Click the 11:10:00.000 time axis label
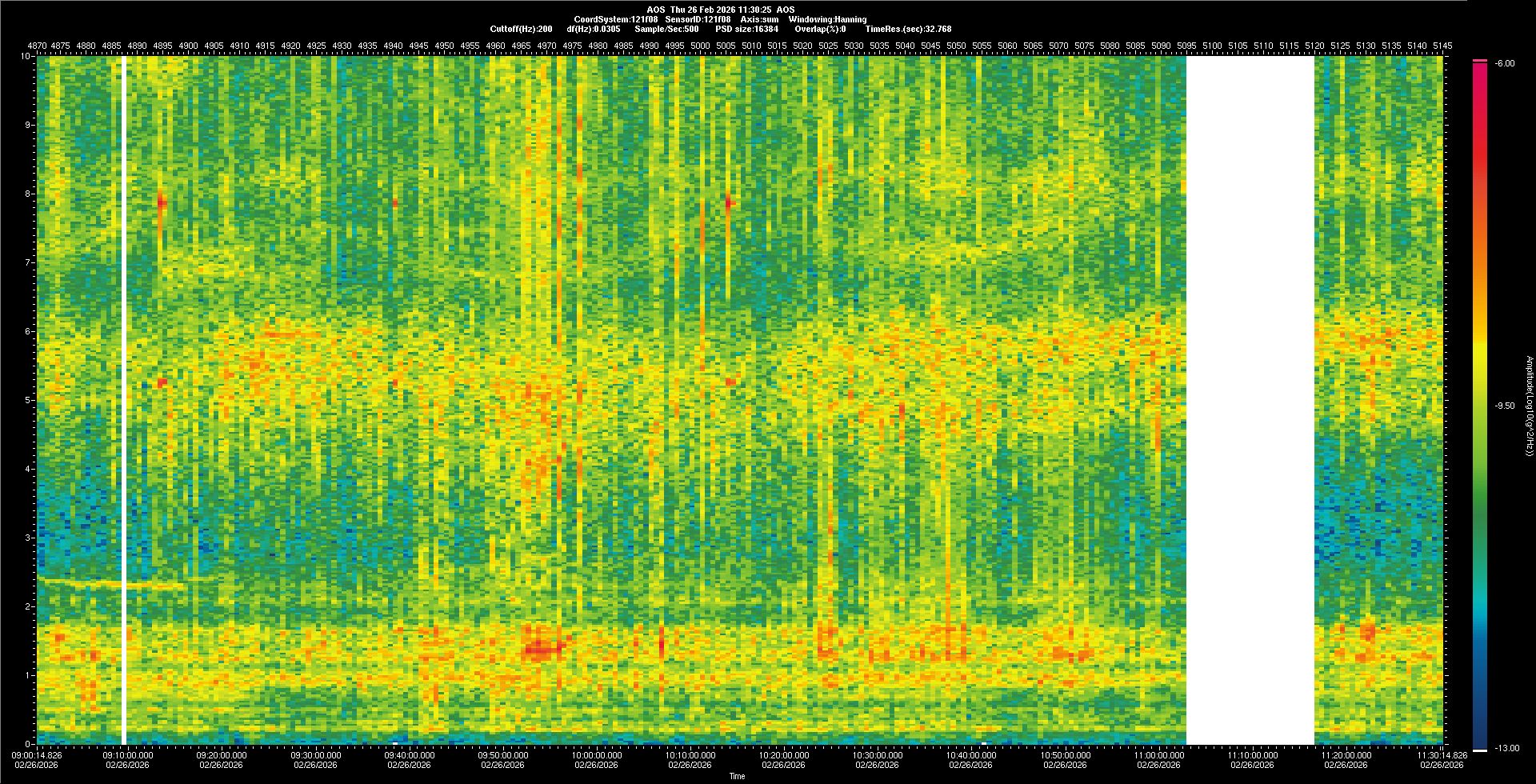Image resolution: width=1536 pixels, height=784 pixels. coord(1253,754)
